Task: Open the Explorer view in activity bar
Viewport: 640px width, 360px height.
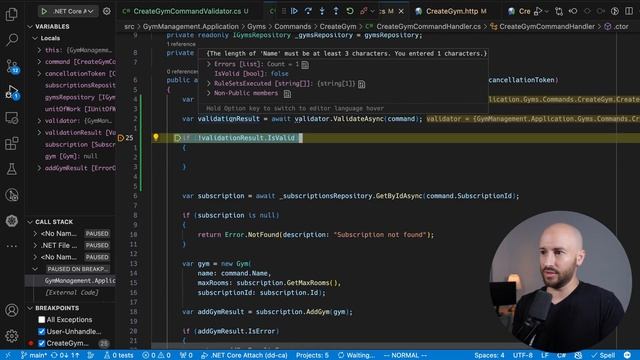Action: [11, 14]
